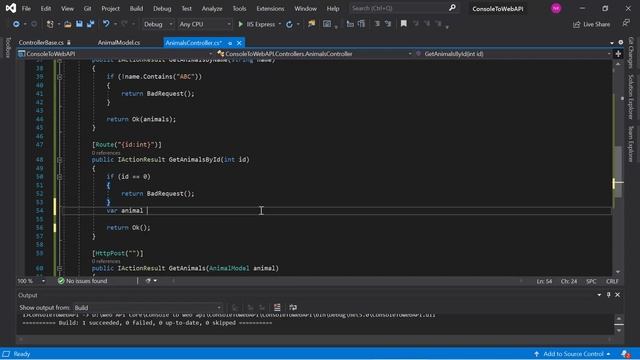Click the No issues found indicator

82,281
